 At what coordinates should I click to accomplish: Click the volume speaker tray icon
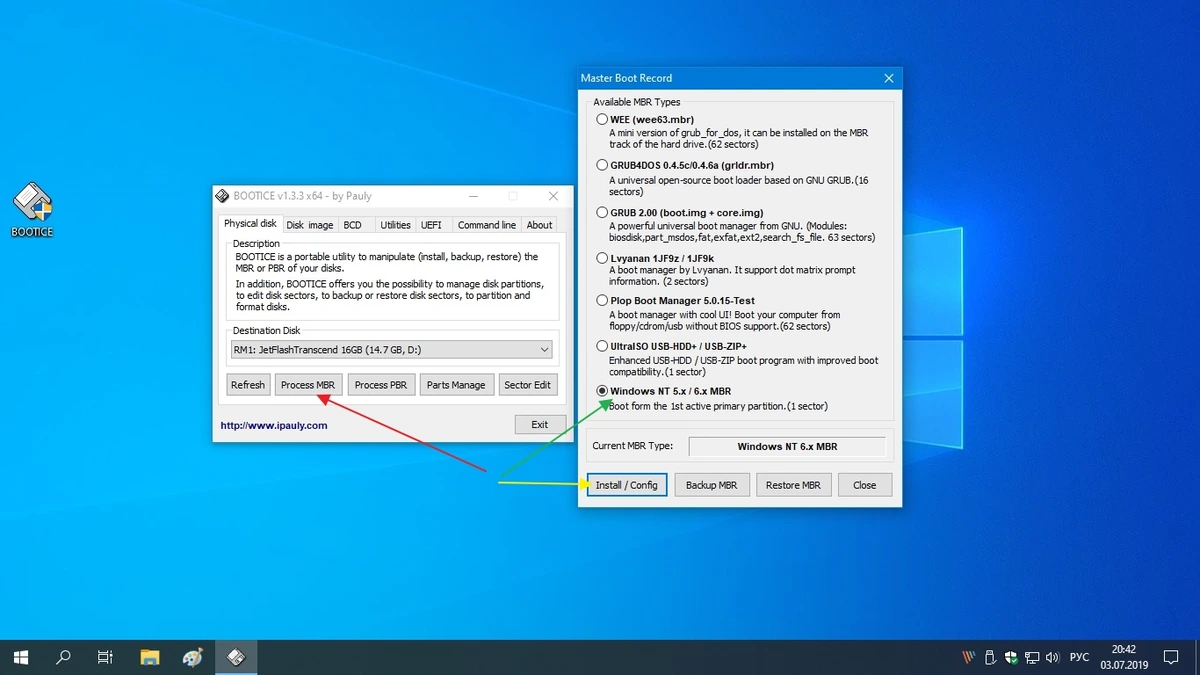[x=1051, y=657]
